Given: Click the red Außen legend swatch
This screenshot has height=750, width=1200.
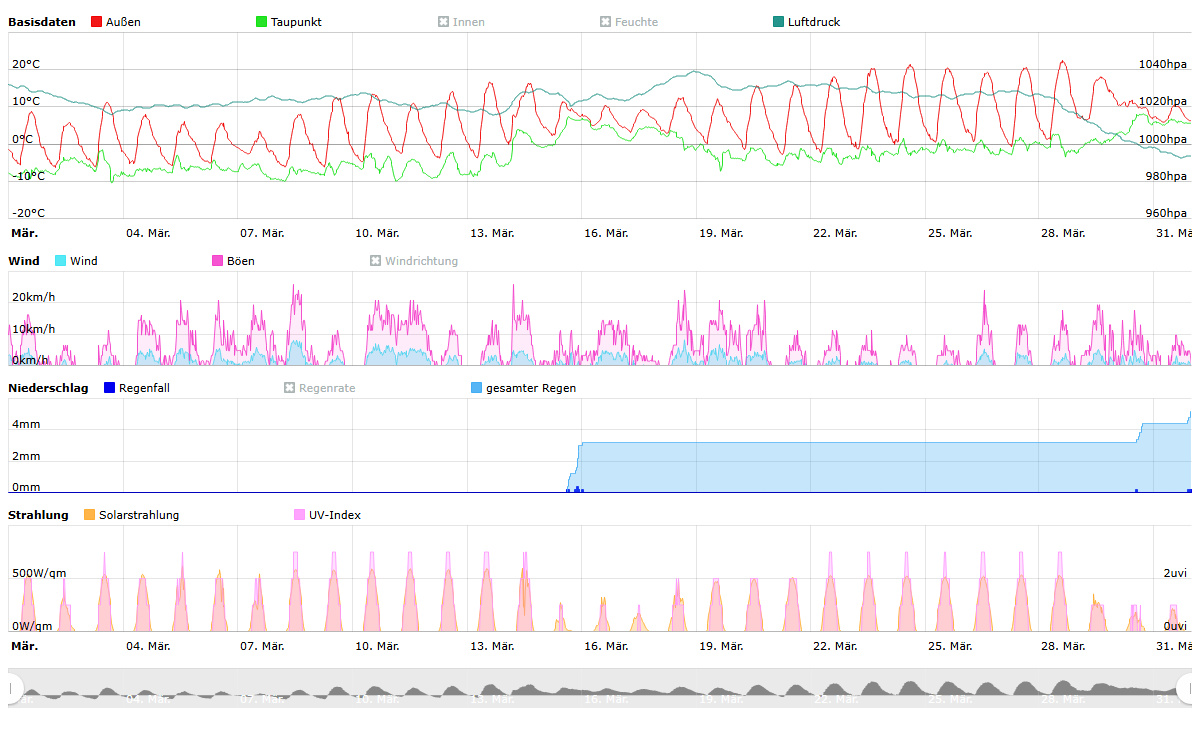Looking at the screenshot, I should pos(96,22).
